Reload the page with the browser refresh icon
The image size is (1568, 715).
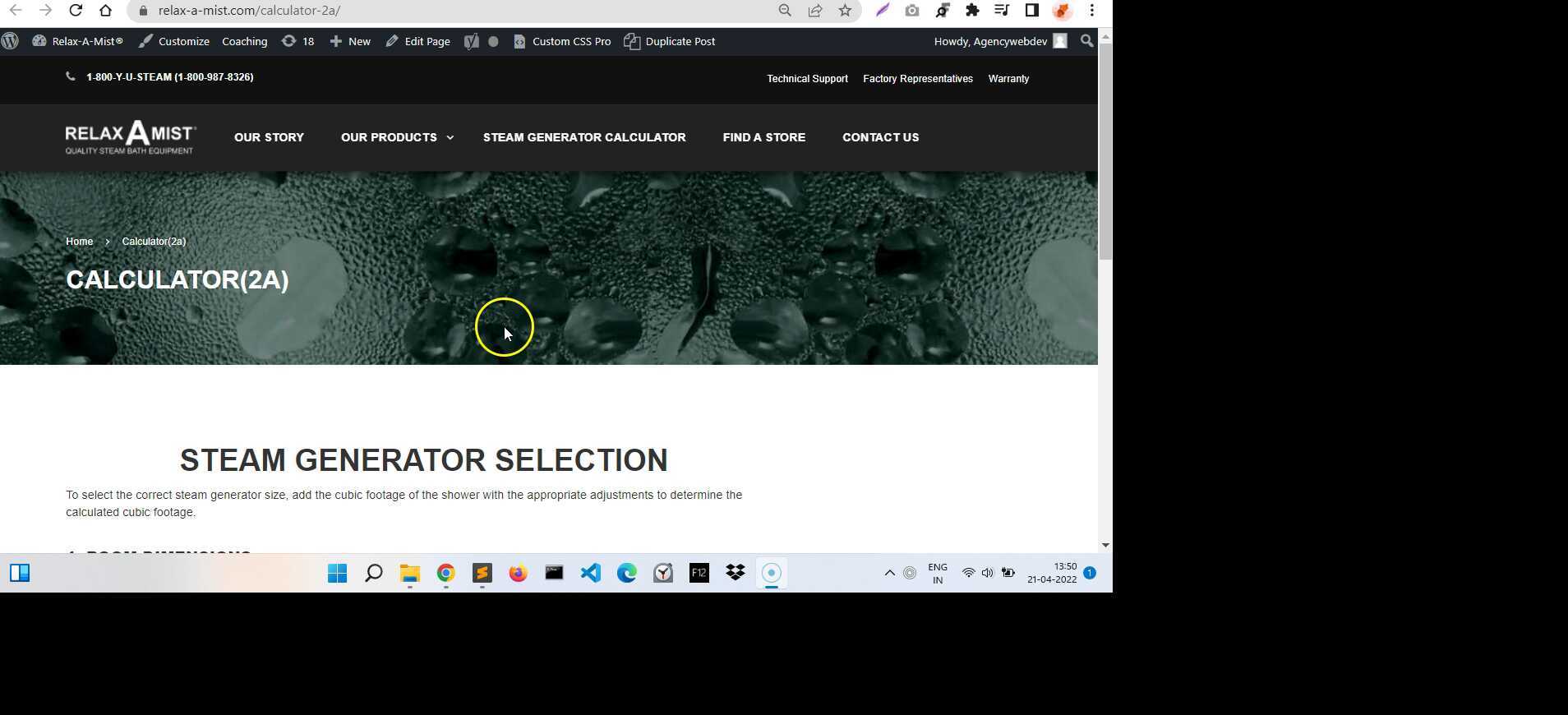pos(76,11)
